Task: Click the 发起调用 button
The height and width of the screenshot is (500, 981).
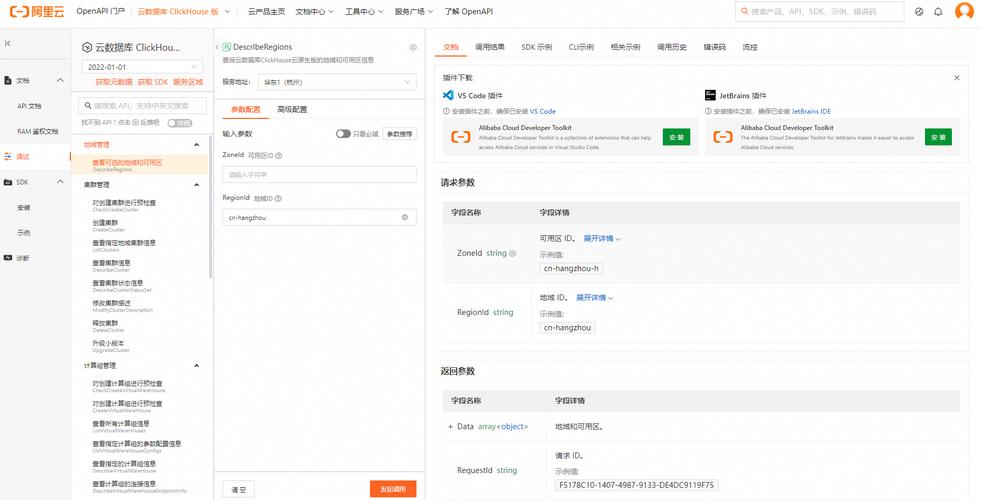Action: click(393, 489)
